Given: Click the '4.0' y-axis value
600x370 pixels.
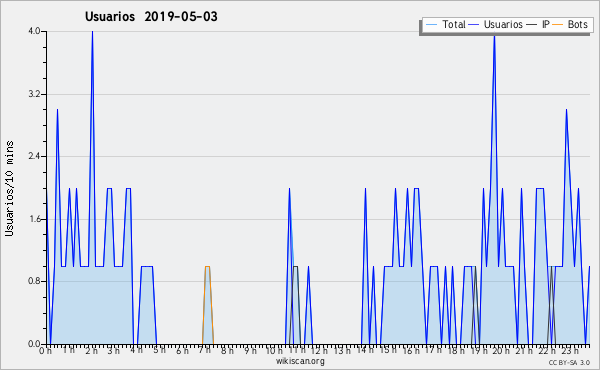Looking at the screenshot, I should click(x=35, y=31).
